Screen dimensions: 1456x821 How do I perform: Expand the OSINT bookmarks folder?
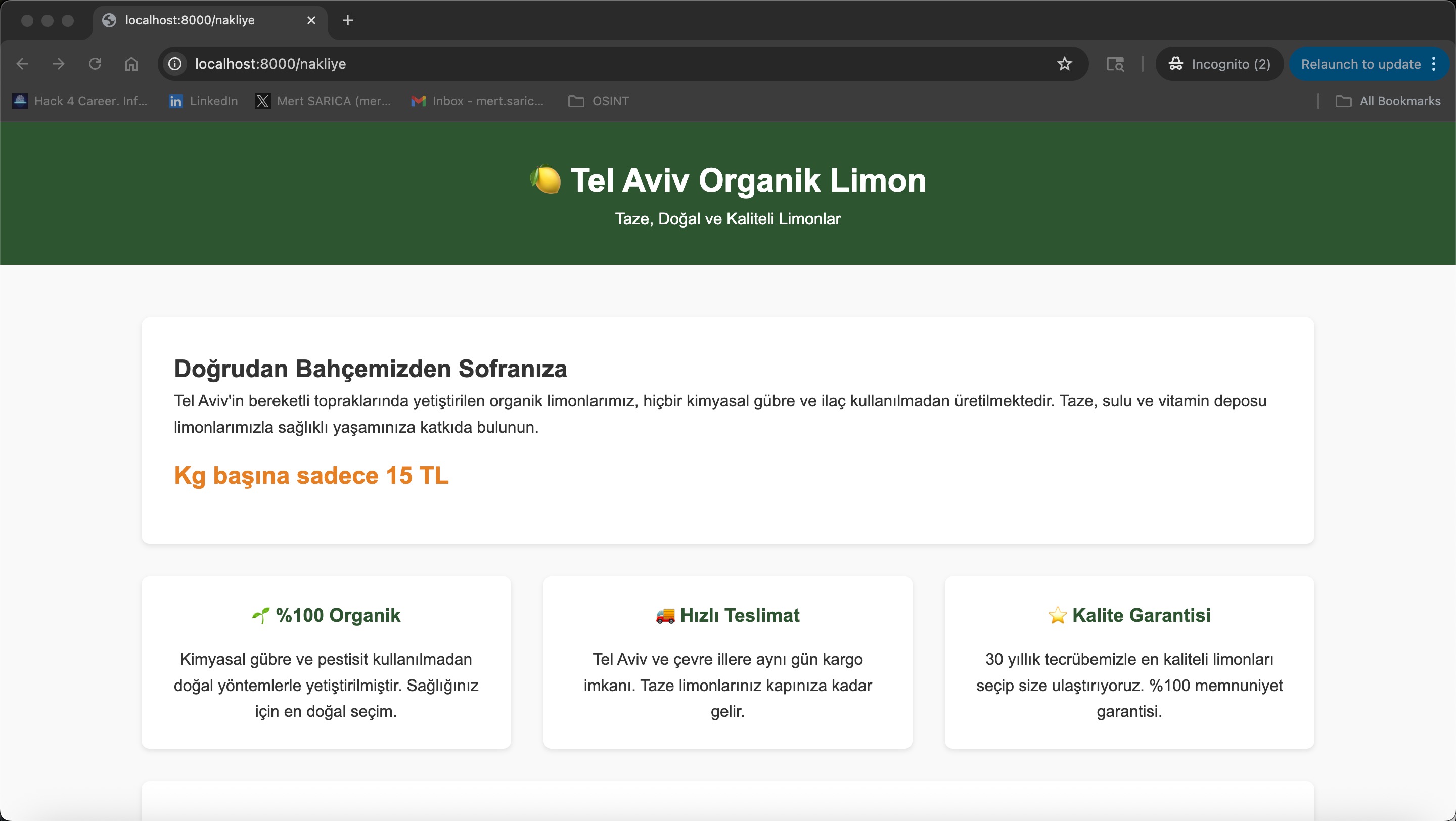point(599,101)
